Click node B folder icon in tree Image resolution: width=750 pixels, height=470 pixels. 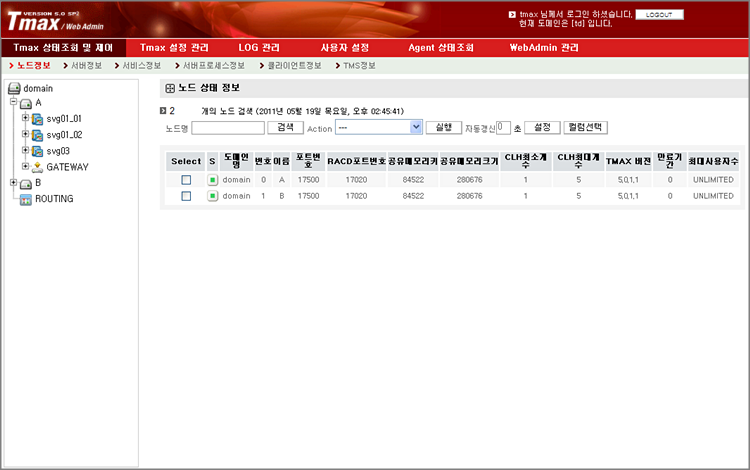point(26,184)
